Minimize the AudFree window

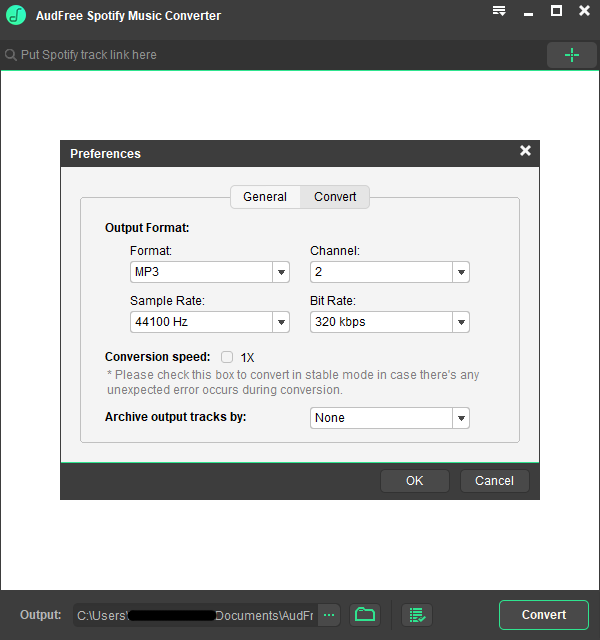(x=529, y=14)
